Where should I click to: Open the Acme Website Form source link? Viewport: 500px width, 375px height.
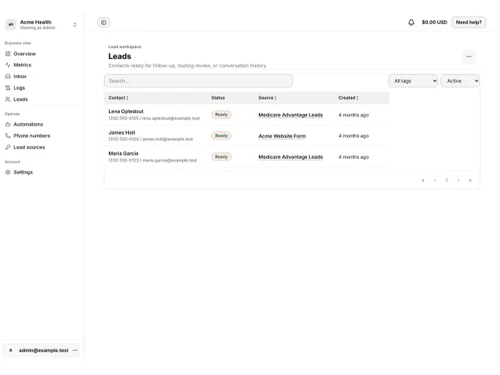coord(282,136)
